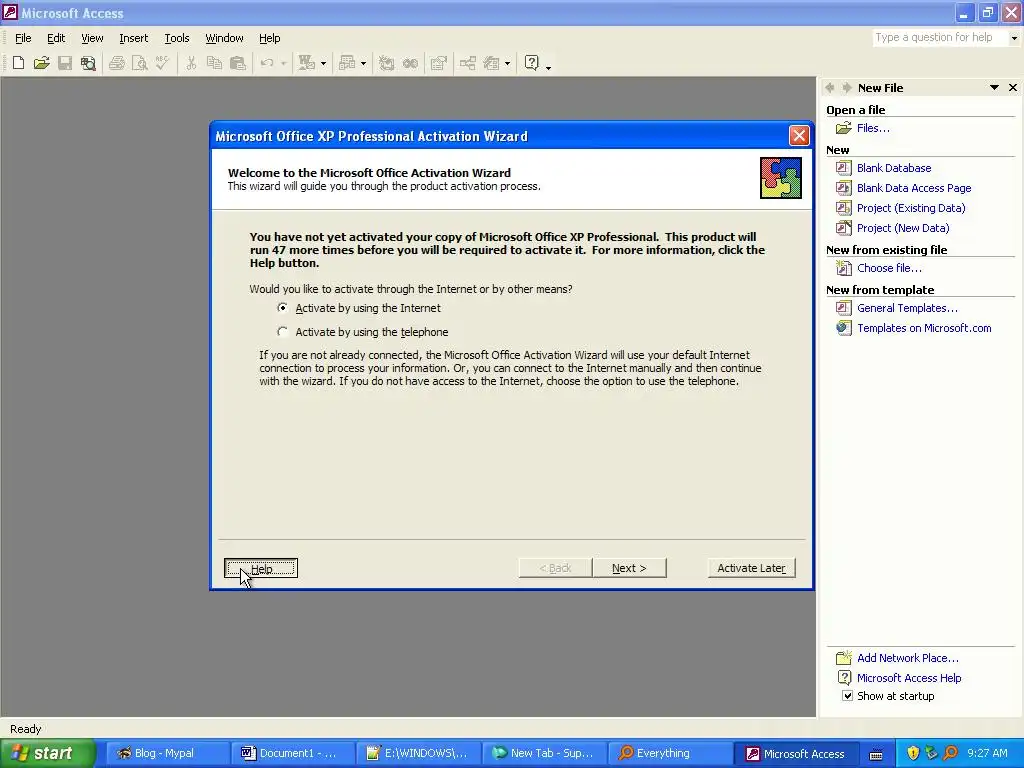Click the Activate Later button
Image resolution: width=1024 pixels, height=768 pixels.
[752, 568]
